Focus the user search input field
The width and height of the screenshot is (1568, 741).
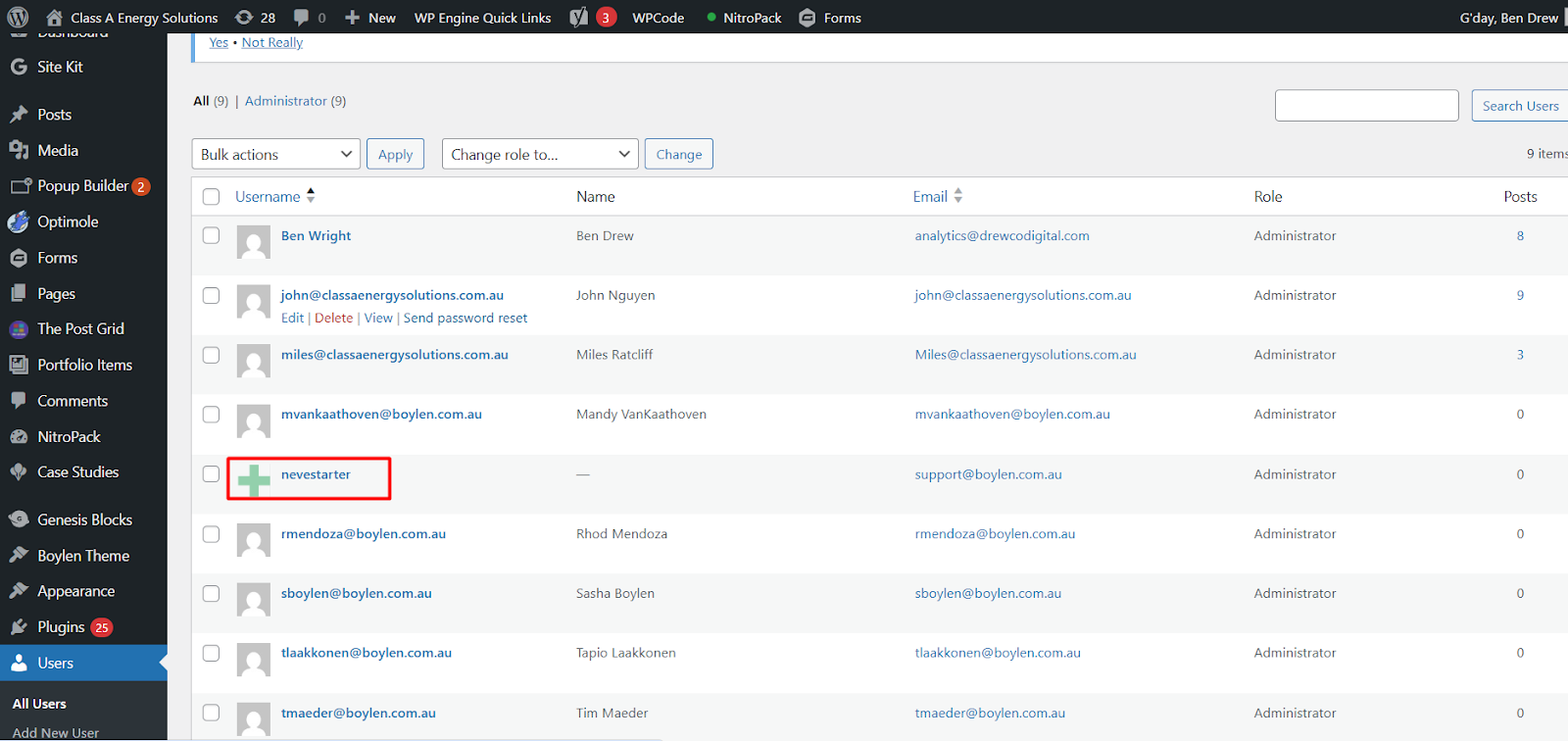point(1367,106)
